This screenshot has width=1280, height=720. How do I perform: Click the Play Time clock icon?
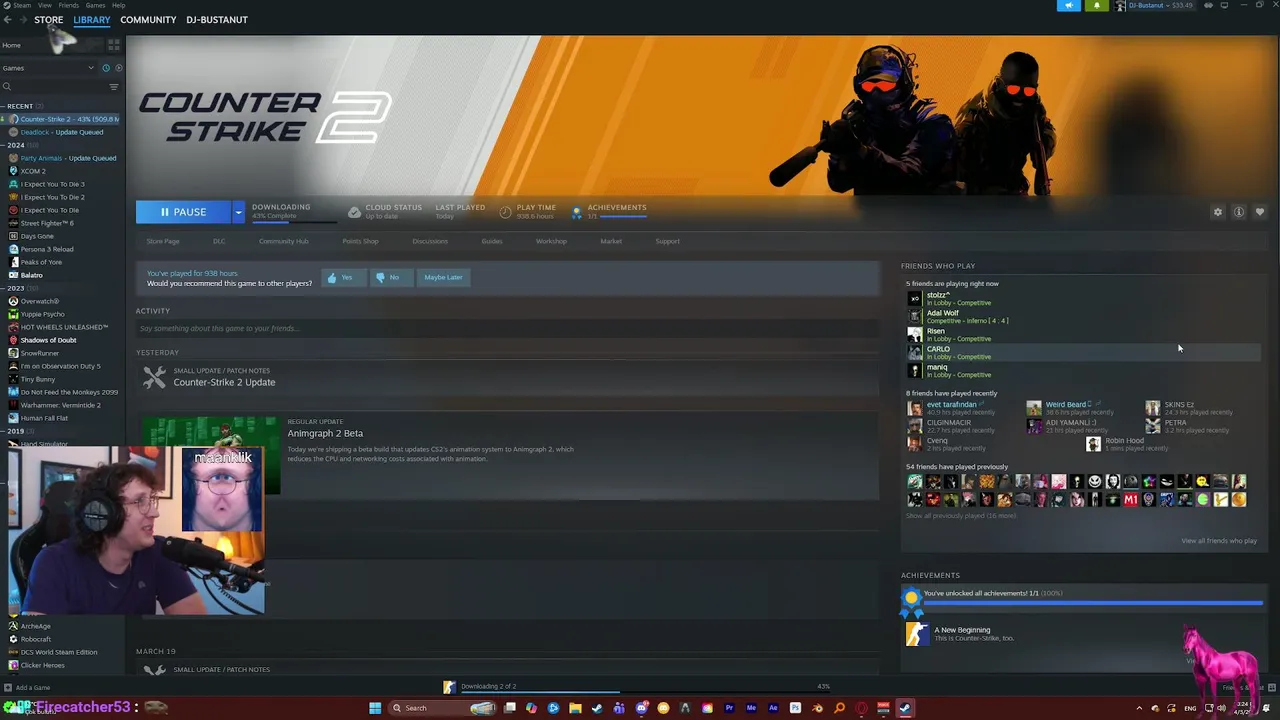click(x=505, y=212)
